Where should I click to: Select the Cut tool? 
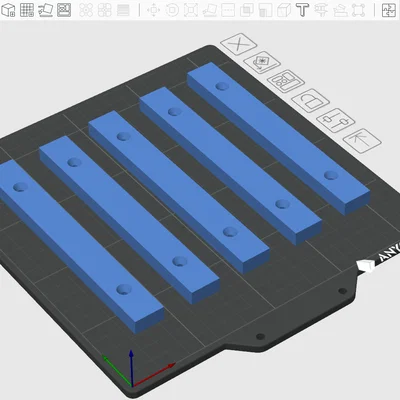(228, 10)
